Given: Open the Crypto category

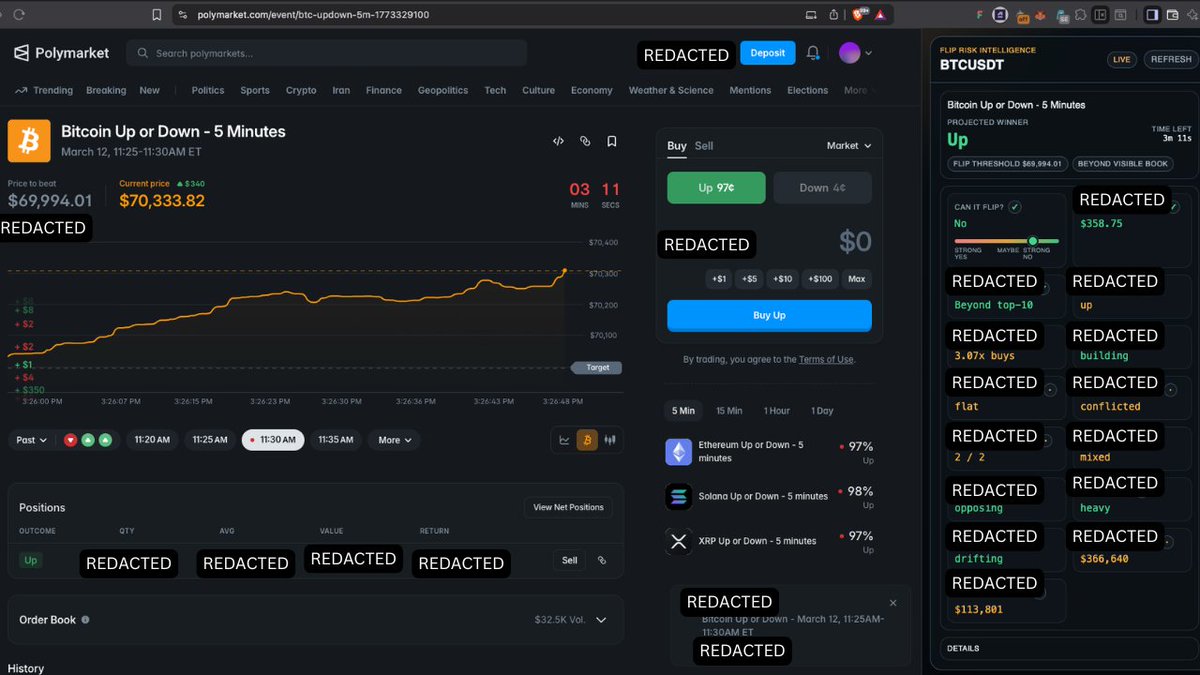Looking at the screenshot, I should tap(301, 90).
